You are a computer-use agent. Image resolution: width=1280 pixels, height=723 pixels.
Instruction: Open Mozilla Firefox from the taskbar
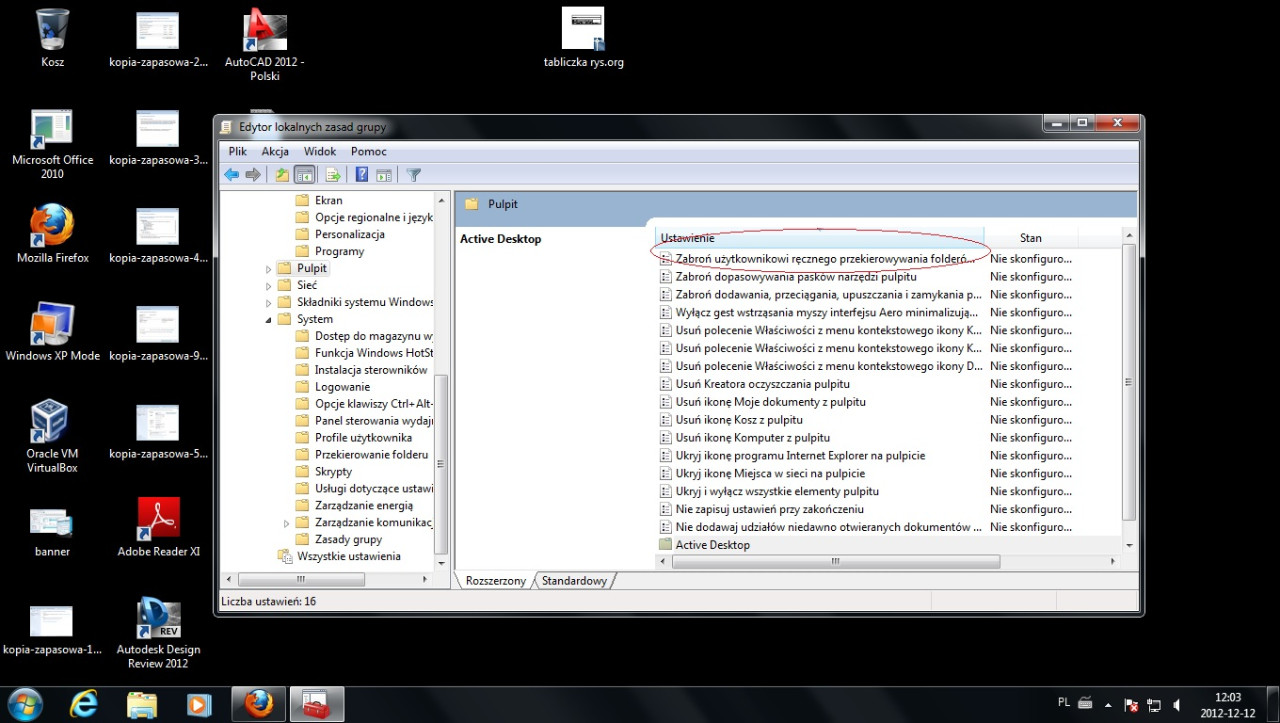tap(259, 704)
